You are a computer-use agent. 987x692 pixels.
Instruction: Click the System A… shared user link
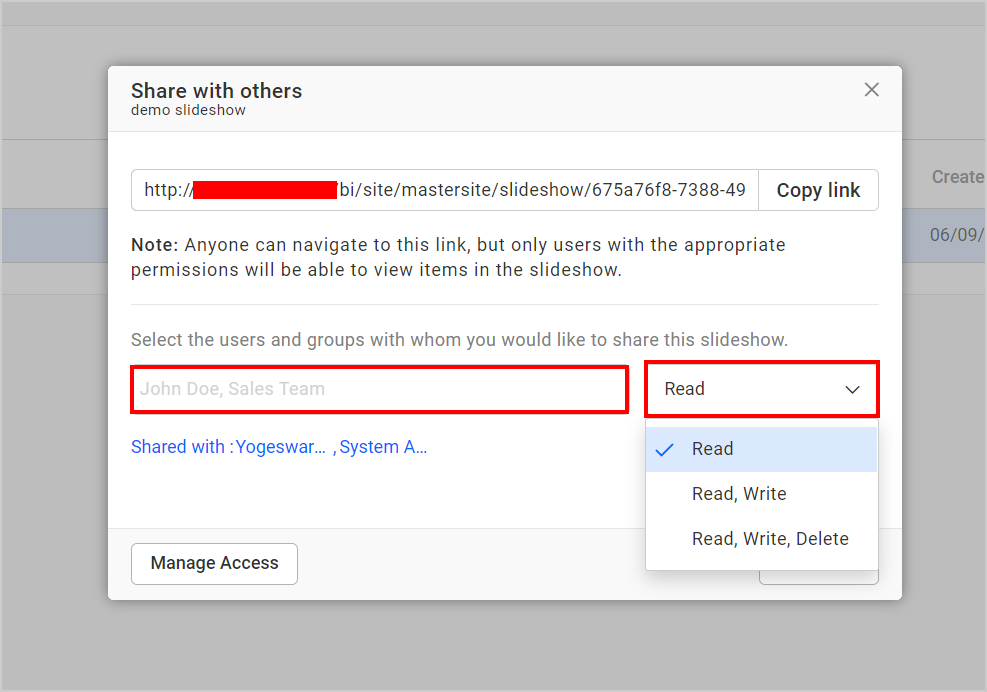[x=383, y=447]
